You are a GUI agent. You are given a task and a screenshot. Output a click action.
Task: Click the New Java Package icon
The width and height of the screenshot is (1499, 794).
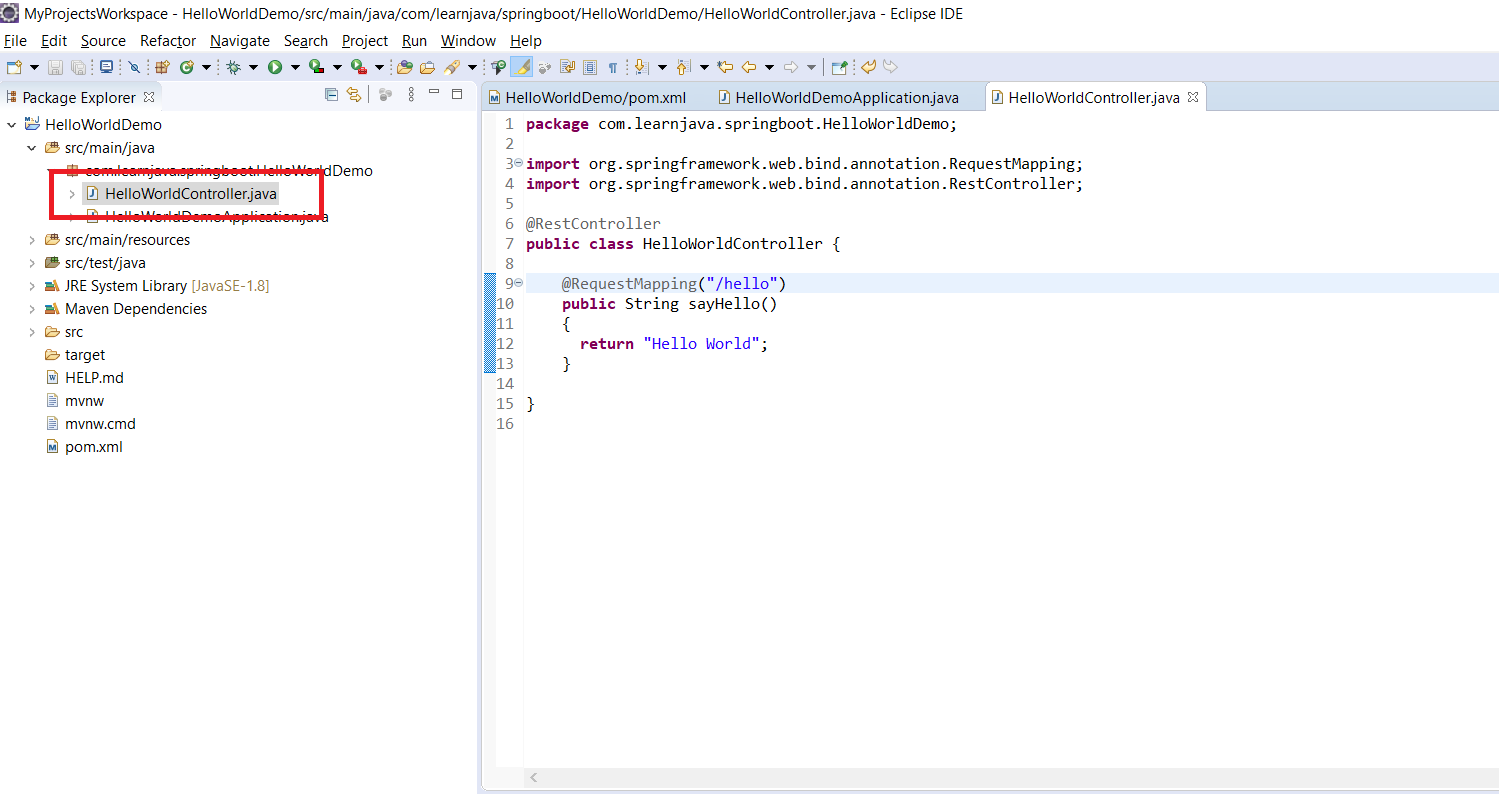click(x=162, y=67)
